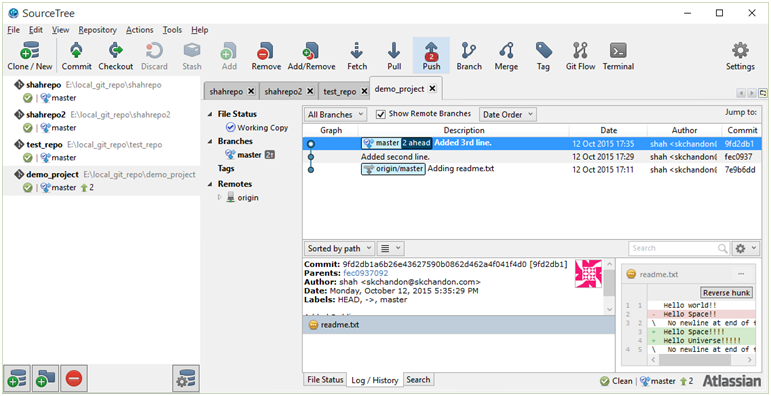Open the Sorted by path dropdown
771x396 pixels.
339,248
